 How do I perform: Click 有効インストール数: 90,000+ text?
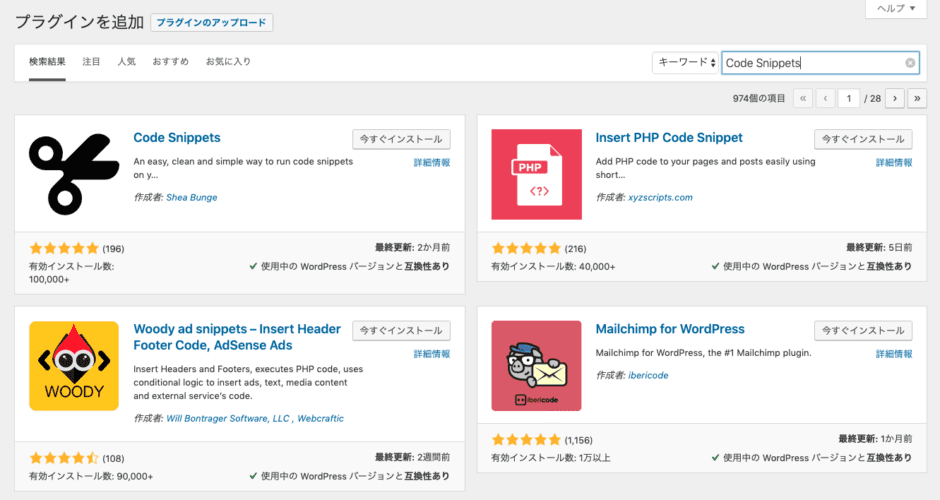[91, 476]
